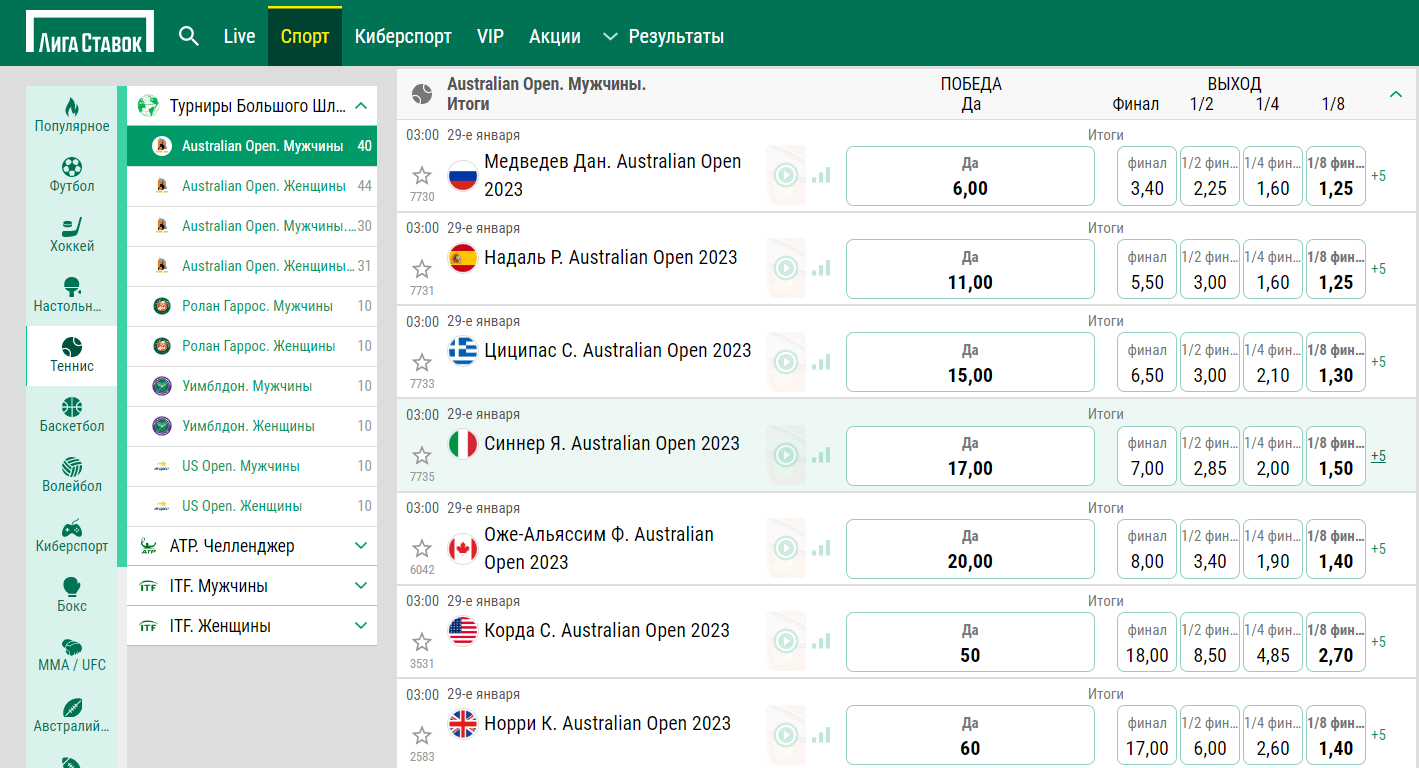1419x768 pixels.
Task: Click the video stream icon in Медведев row
Action: click(786, 176)
